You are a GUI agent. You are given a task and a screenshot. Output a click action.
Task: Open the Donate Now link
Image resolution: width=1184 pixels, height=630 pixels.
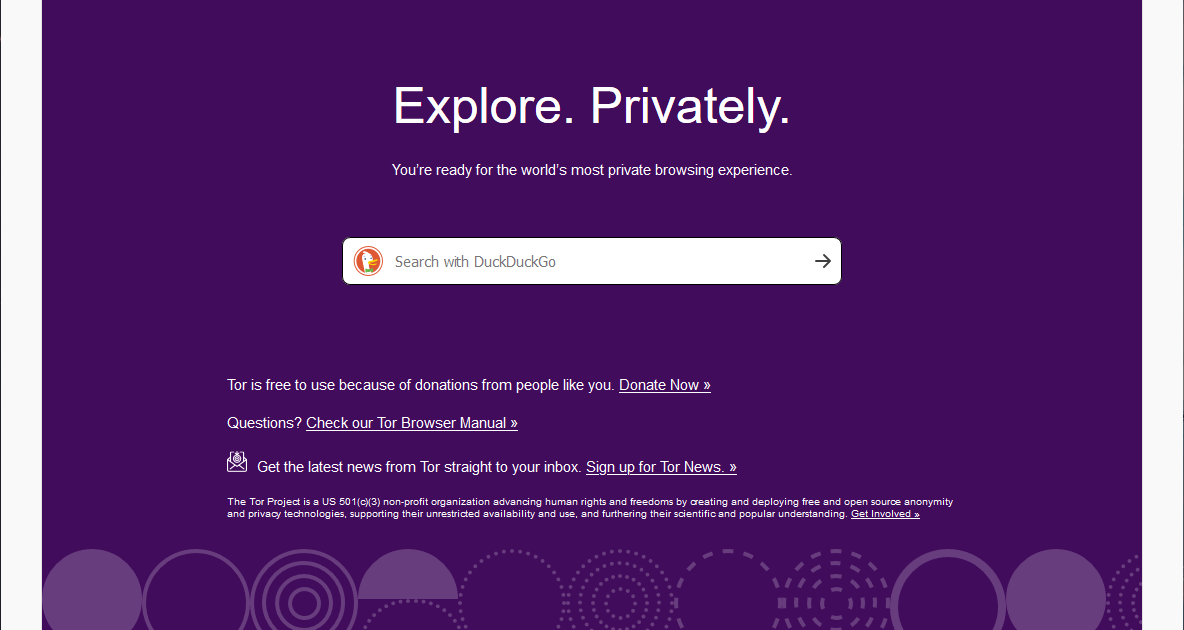pos(664,385)
